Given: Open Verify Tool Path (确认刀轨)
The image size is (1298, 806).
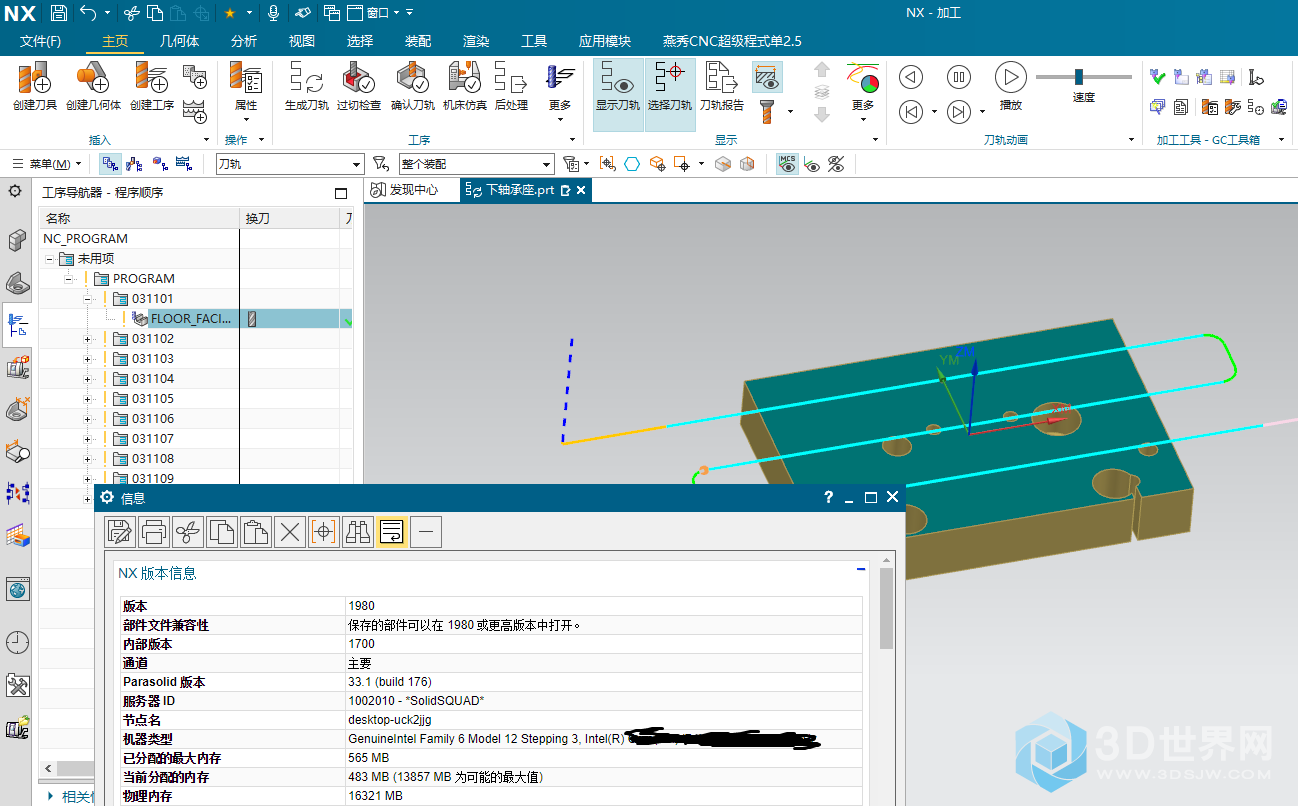Looking at the screenshot, I should pyautogui.click(x=412, y=84).
